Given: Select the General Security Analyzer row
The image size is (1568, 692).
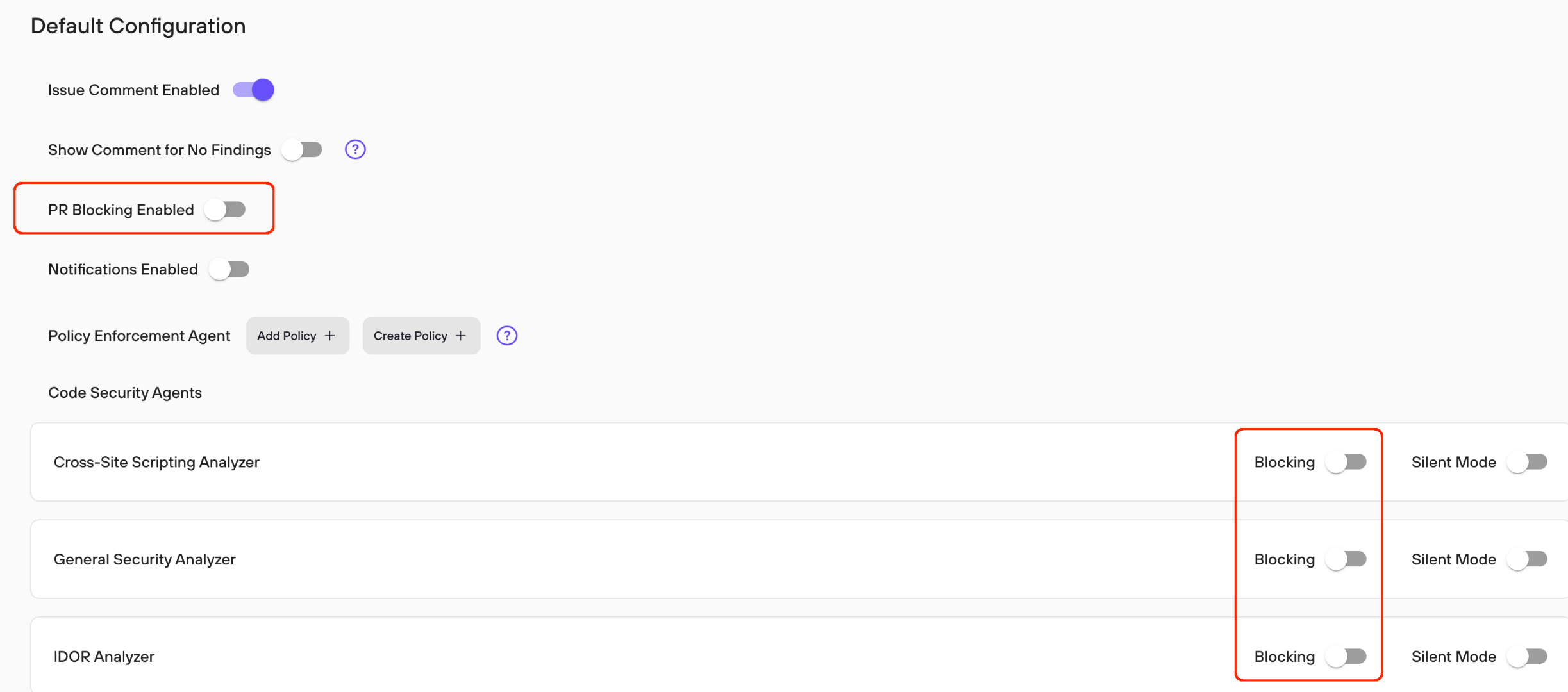Looking at the screenshot, I should click(799, 559).
